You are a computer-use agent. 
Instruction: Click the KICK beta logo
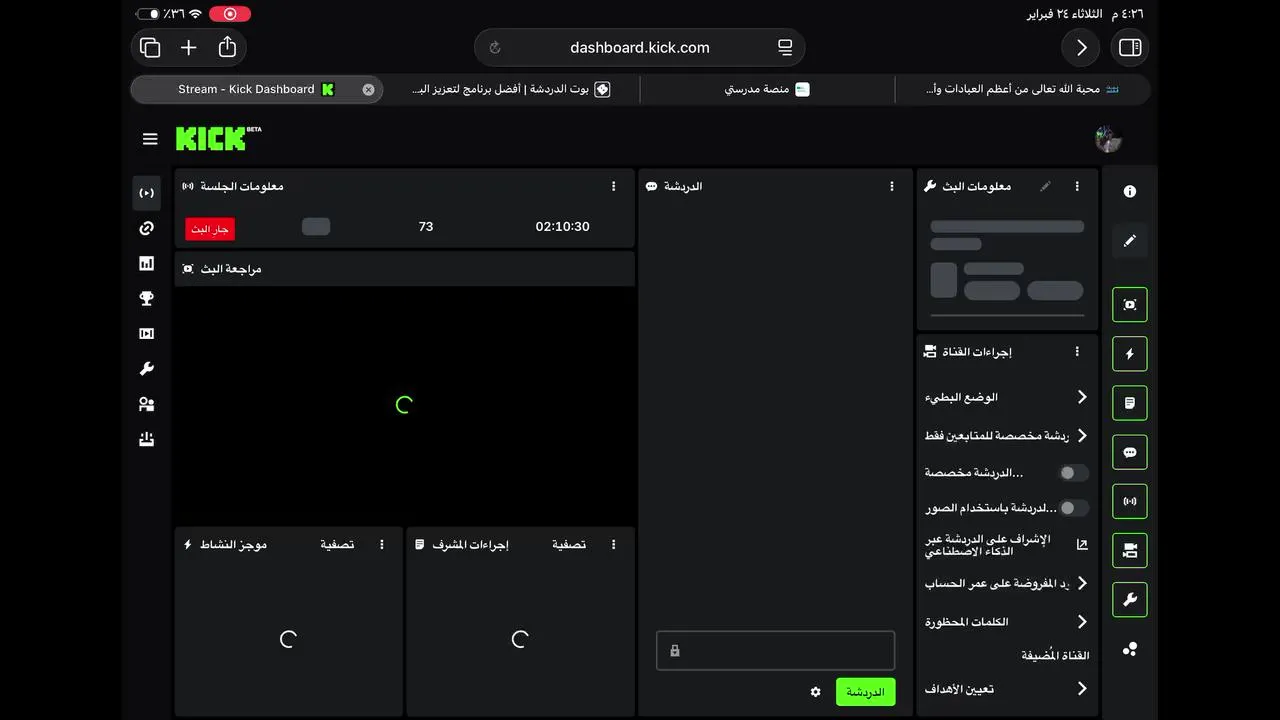(218, 138)
